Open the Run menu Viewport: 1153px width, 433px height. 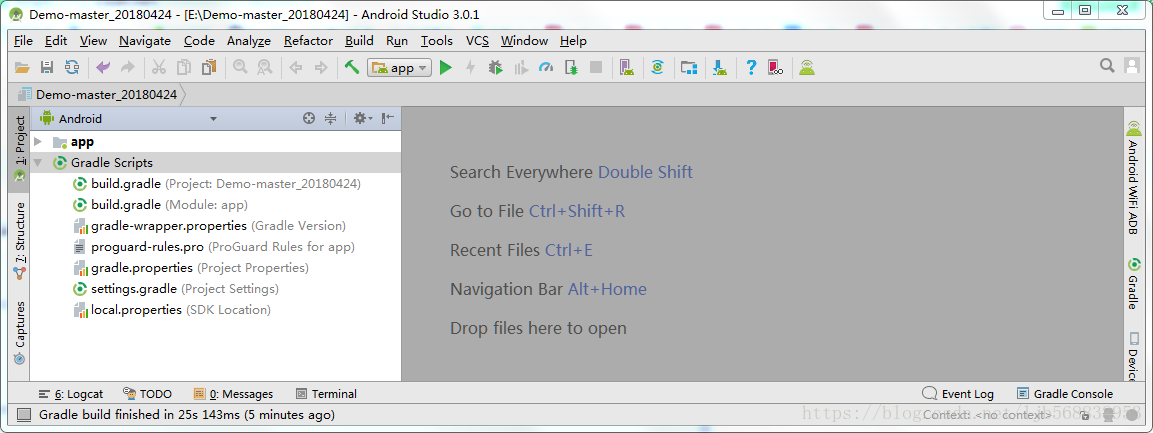point(397,41)
